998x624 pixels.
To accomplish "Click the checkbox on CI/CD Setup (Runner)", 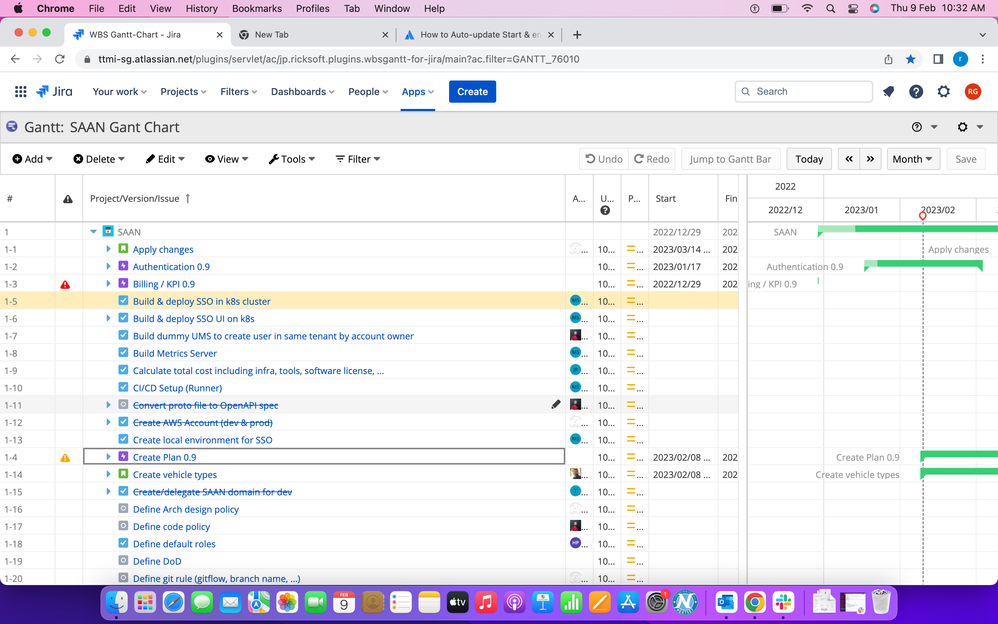I will click(x=122, y=388).
